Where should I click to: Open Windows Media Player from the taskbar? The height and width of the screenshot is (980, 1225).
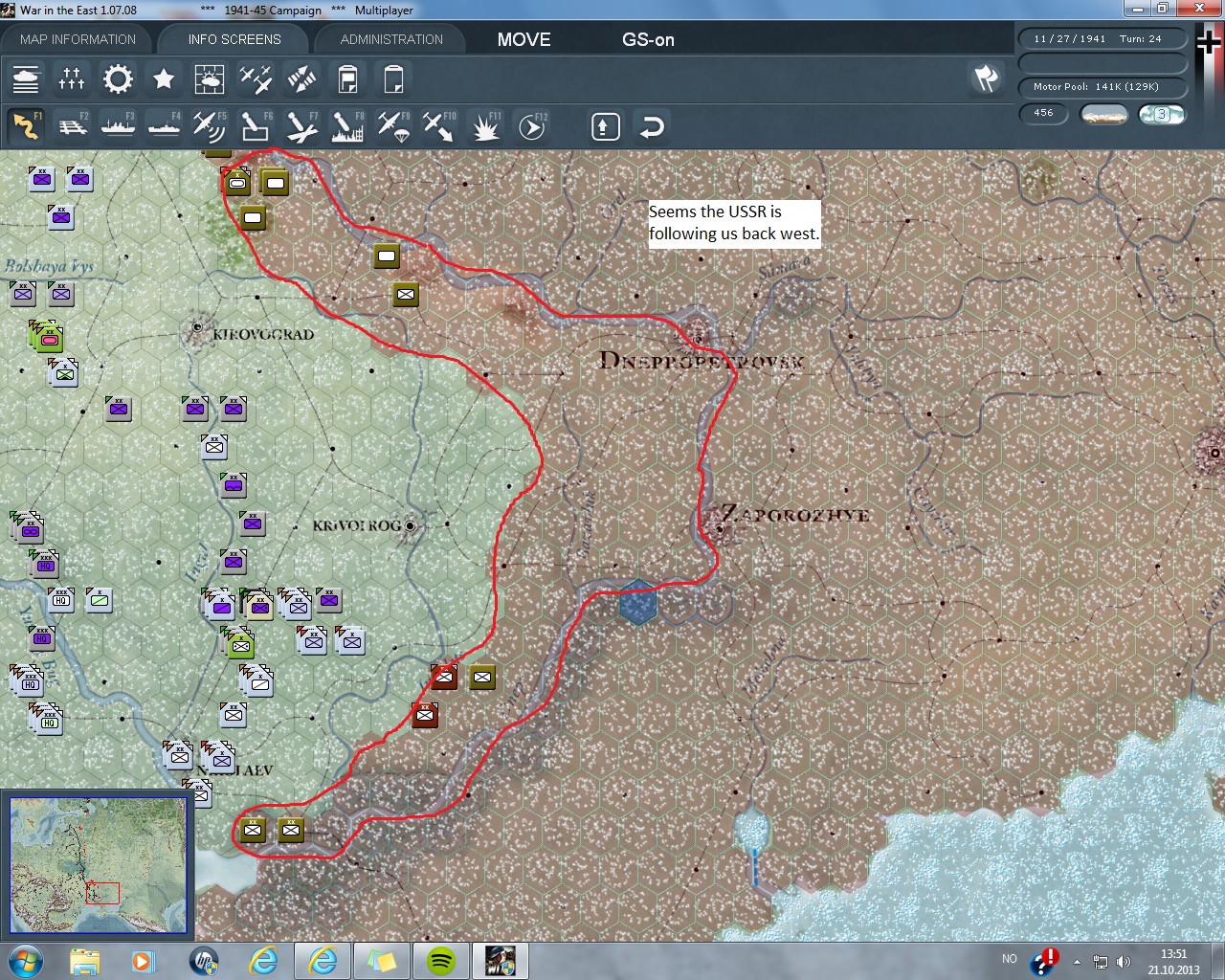coord(143,960)
